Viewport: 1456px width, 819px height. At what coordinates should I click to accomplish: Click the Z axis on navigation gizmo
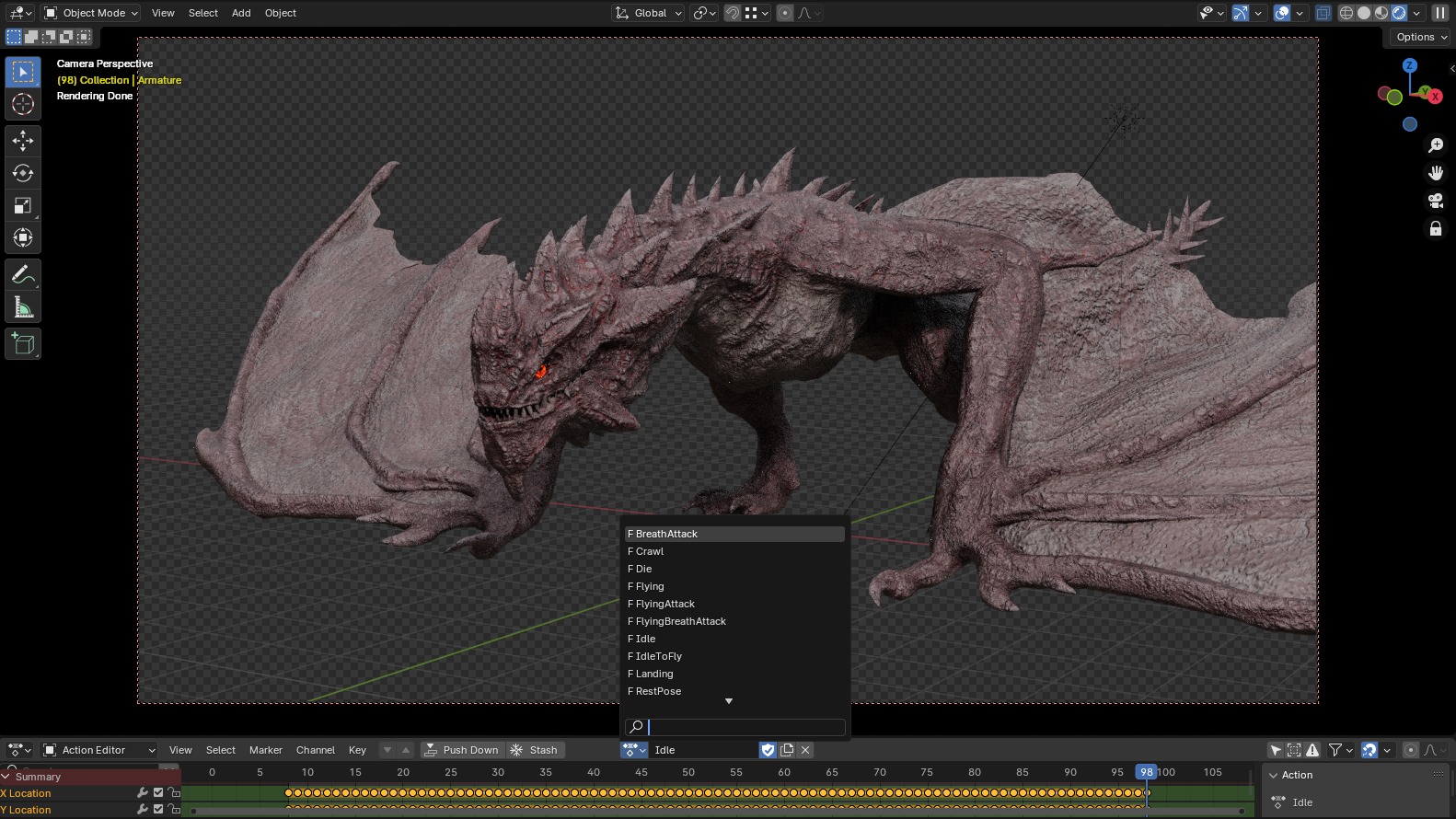pos(1409,65)
